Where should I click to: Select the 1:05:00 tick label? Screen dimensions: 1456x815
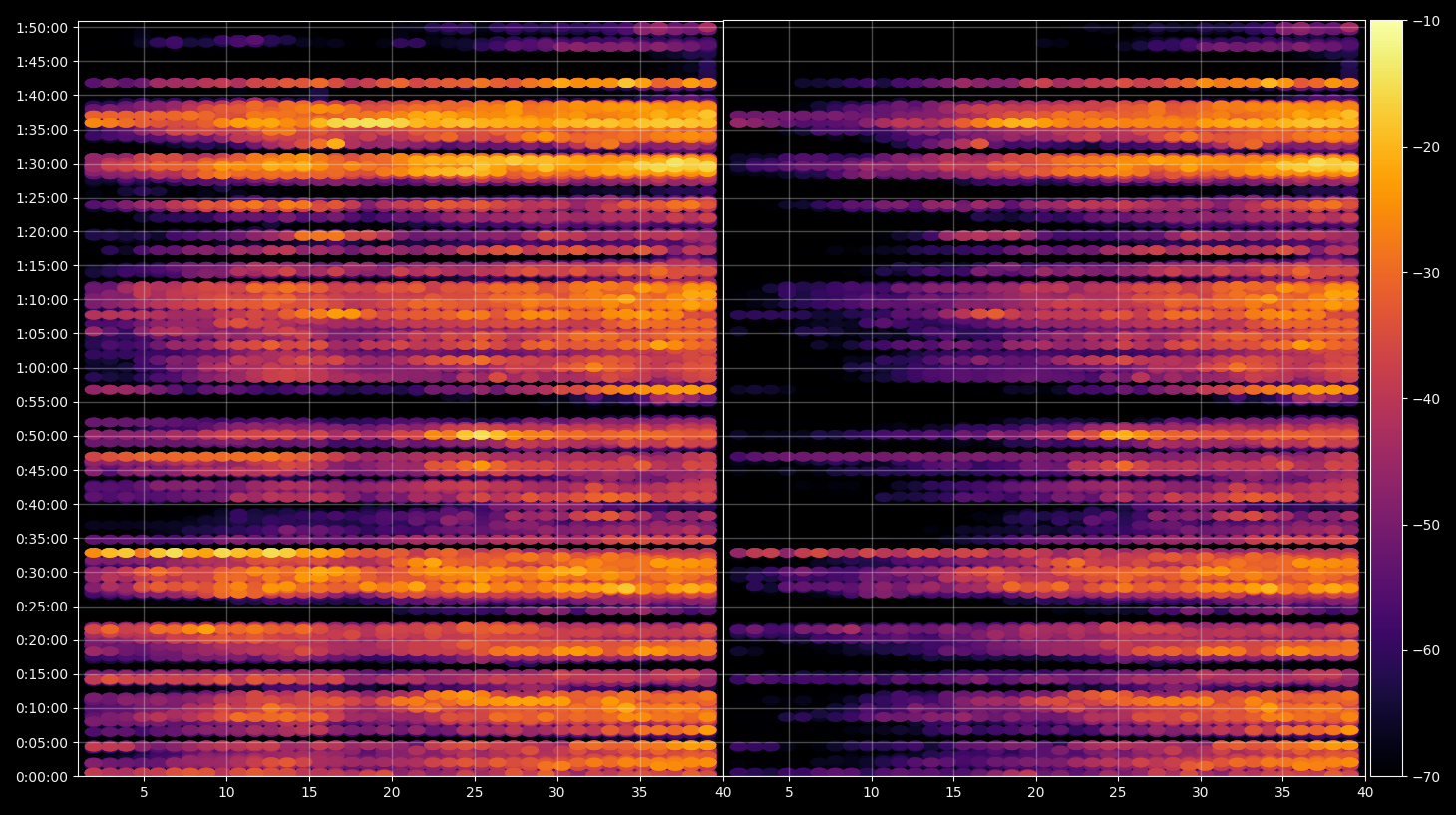click(42, 334)
